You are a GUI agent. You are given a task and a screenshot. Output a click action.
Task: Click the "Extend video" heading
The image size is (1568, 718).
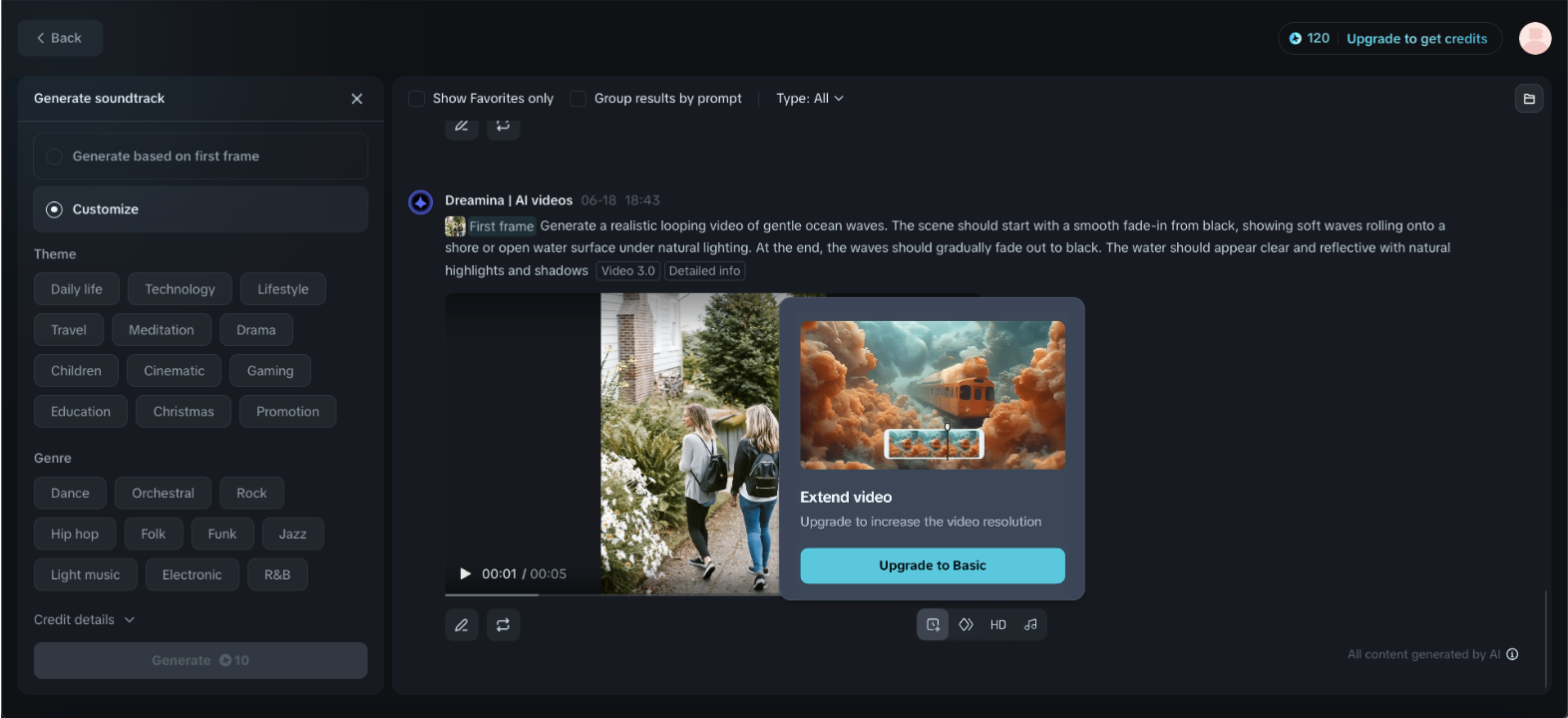click(846, 498)
